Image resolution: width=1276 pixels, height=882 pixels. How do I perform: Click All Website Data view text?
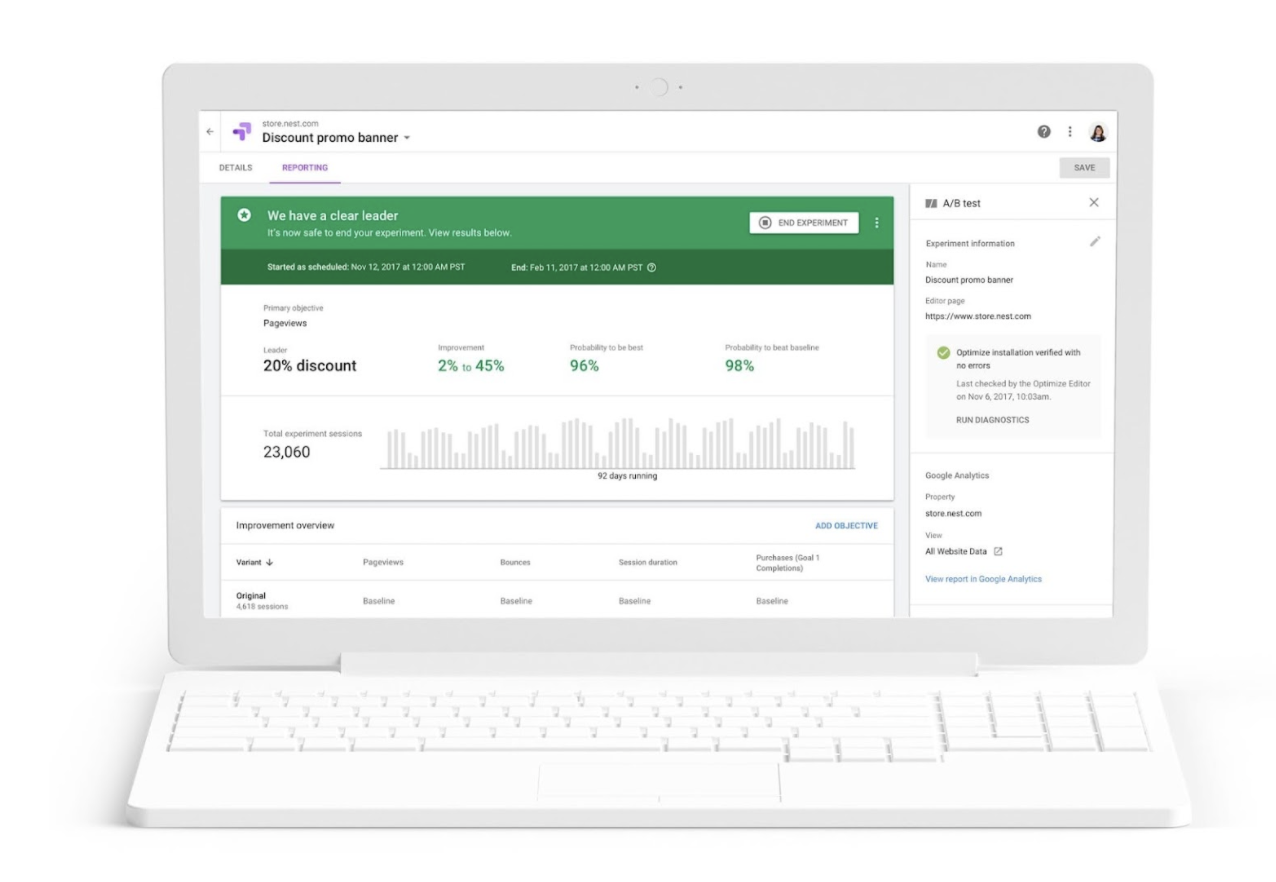(956, 551)
